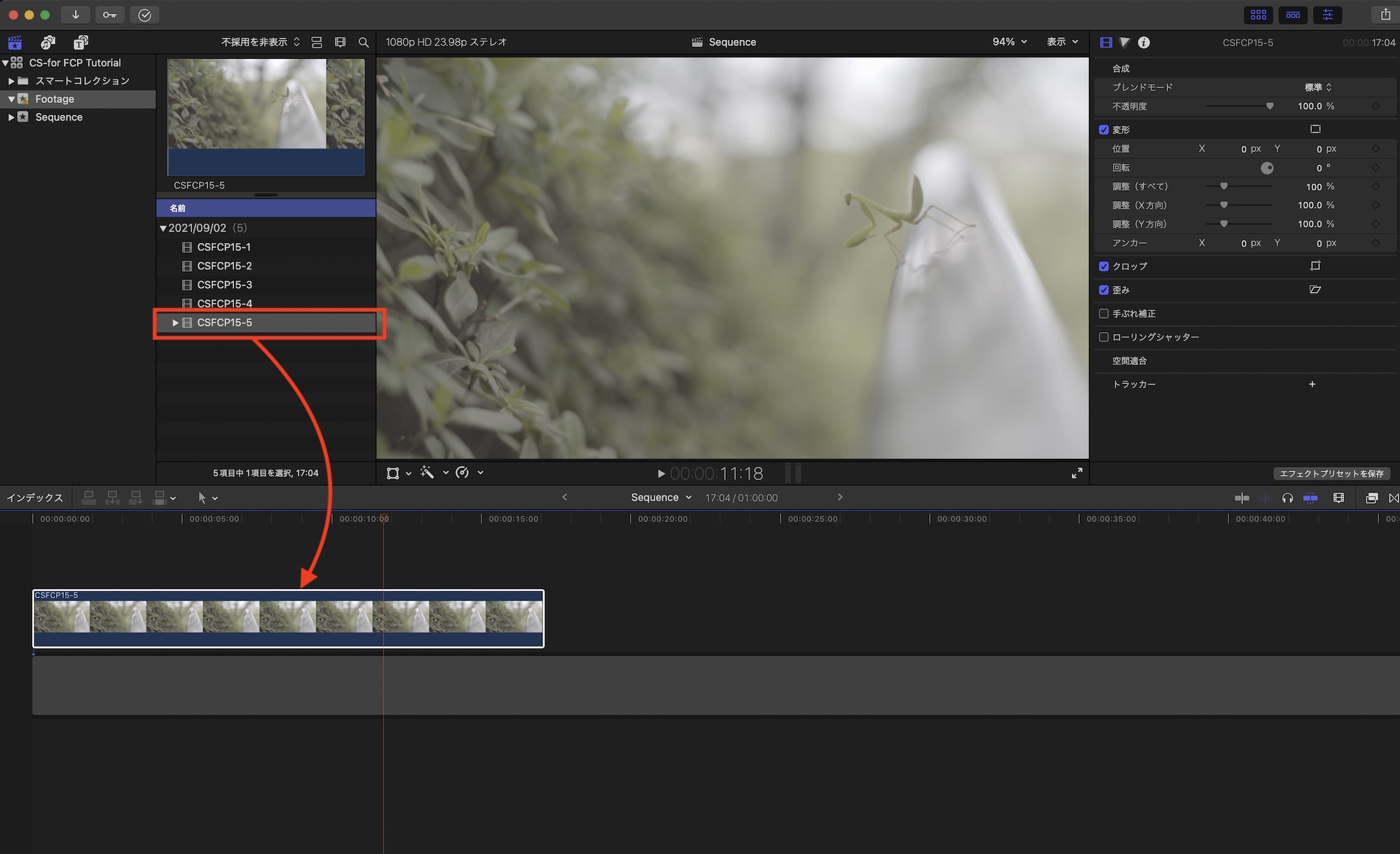Enable 手ぶれ補正 (stabilization) checkbox
The width and height of the screenshot is (1400, 854).
tap(1104, 313)
